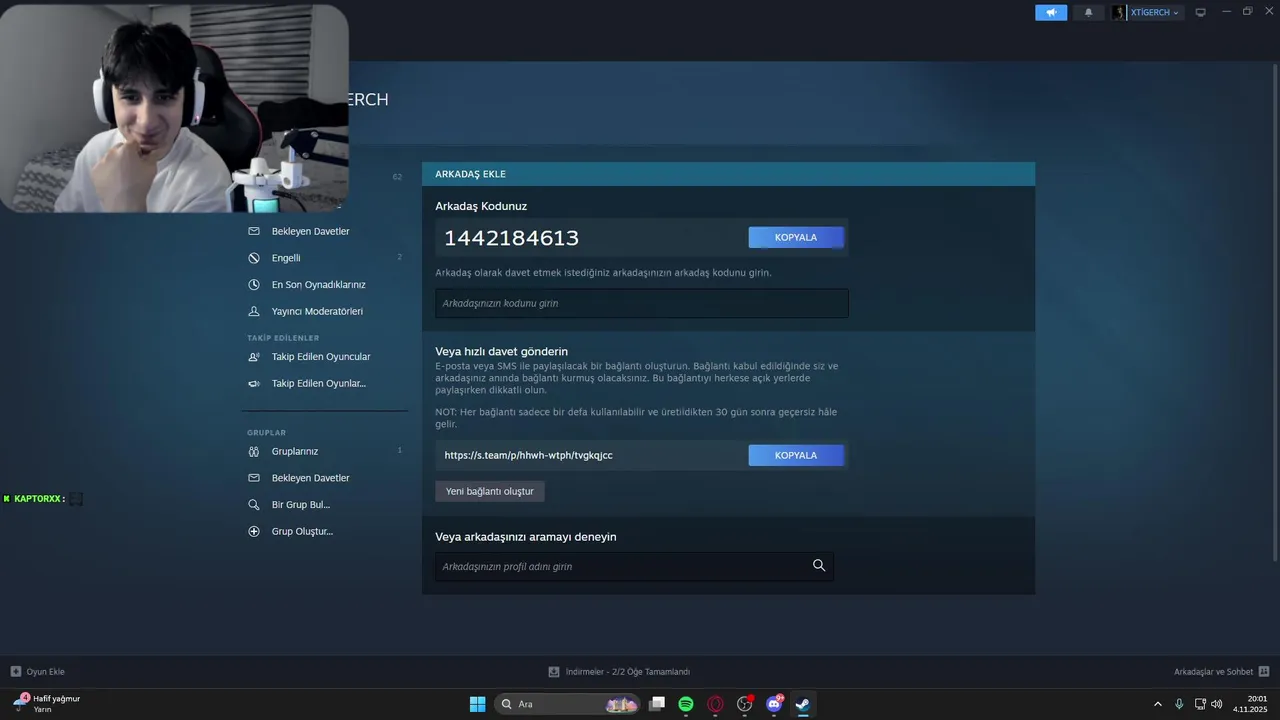This screenshot has width=1280, height=720.
Task: Click the shield icon beside Yayıncı Moderatörleri
Action: tap(254, 311)
